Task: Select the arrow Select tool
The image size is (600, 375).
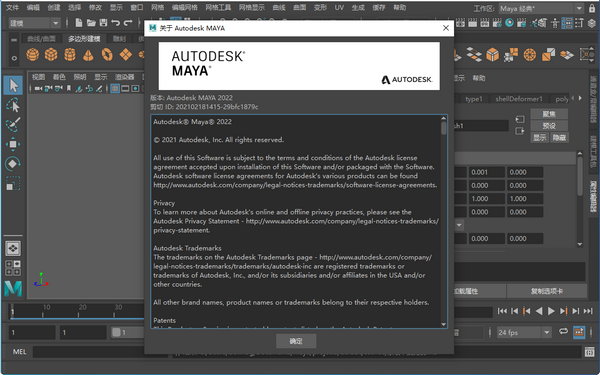Action: click(x=13, y=85)
